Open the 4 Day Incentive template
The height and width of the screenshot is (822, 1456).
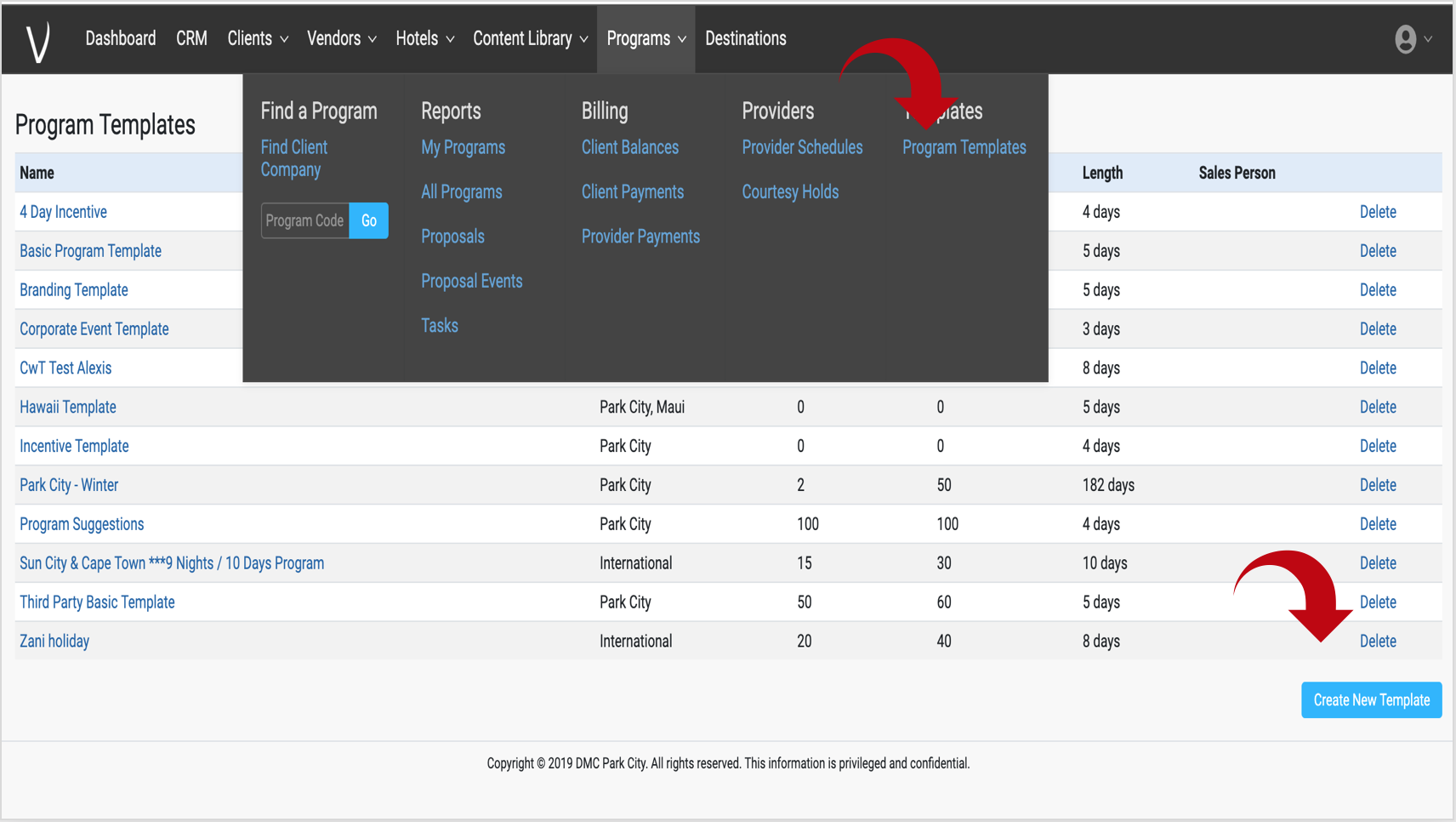pos(63,212)
